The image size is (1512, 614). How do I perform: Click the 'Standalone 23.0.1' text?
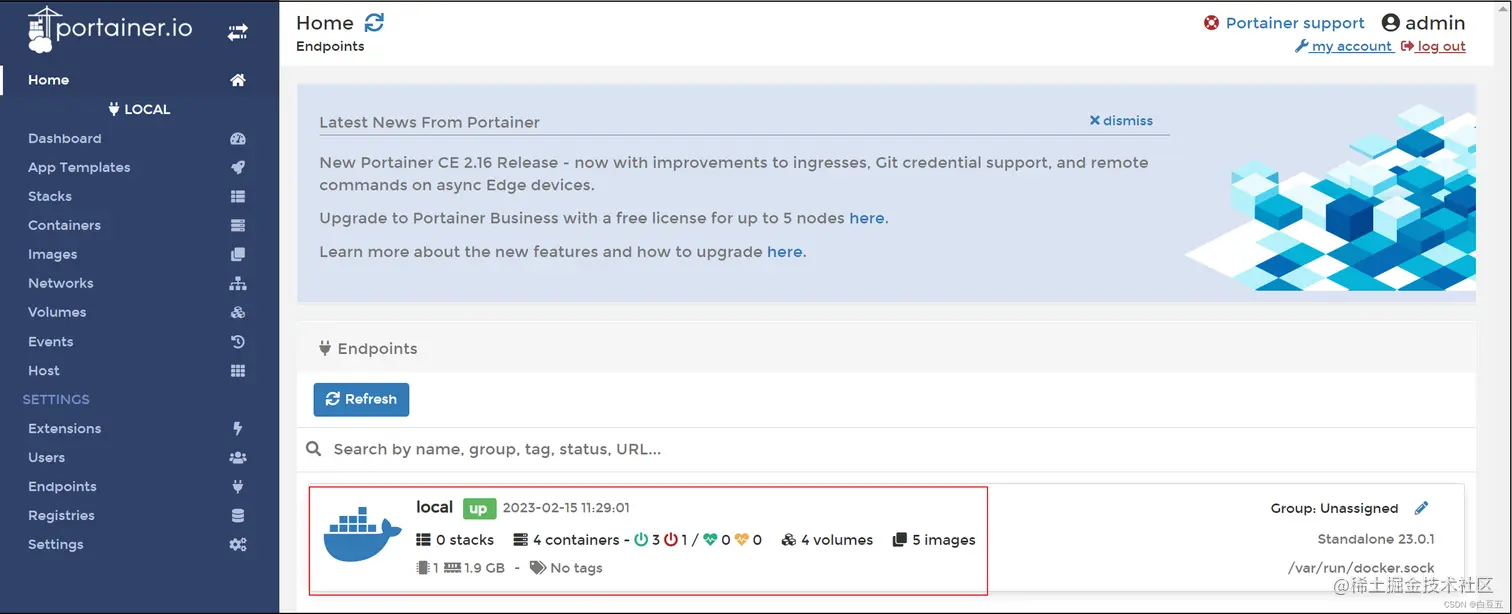(1376, 540)
